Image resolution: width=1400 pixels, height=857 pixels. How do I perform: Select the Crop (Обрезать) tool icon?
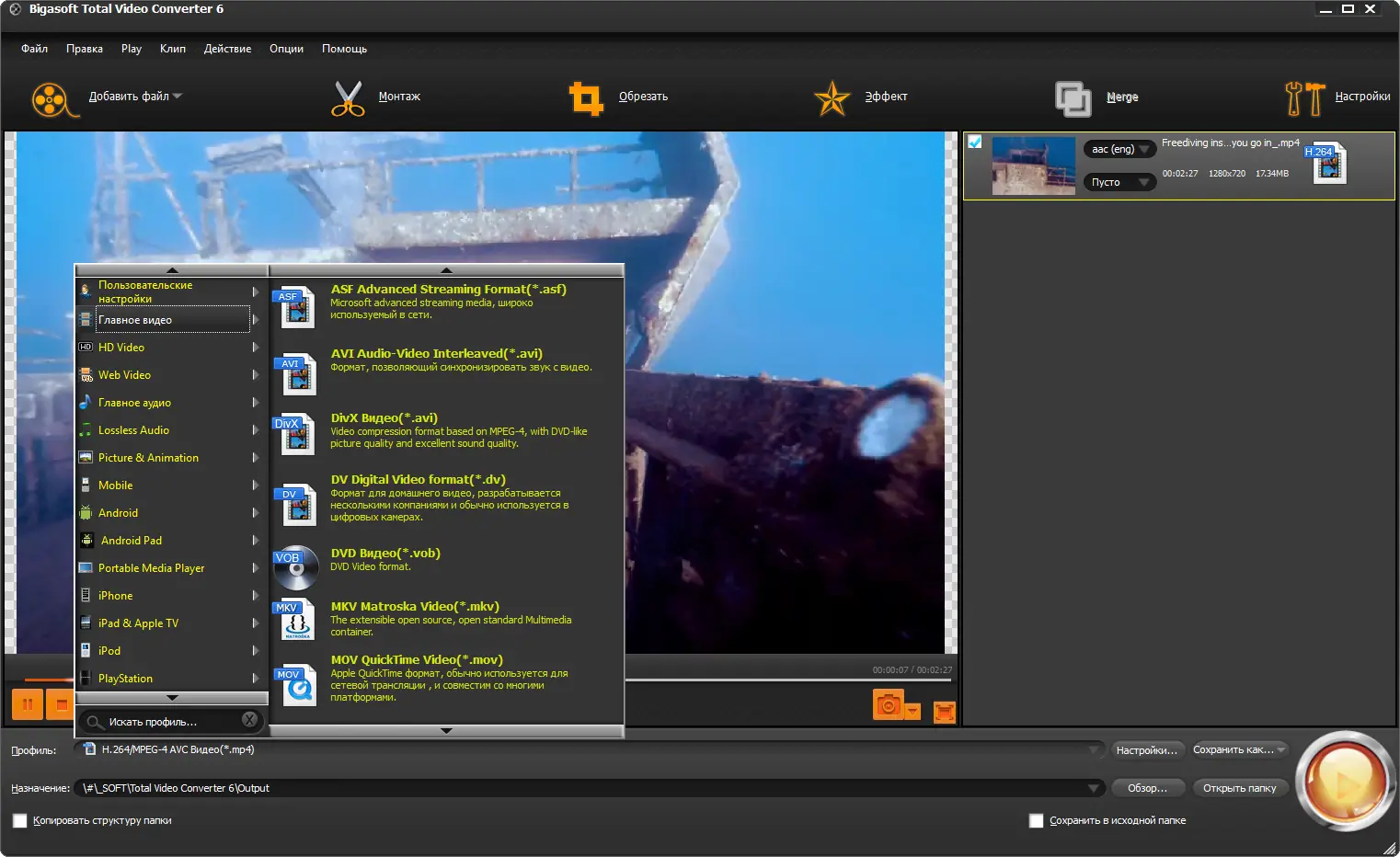586,98
